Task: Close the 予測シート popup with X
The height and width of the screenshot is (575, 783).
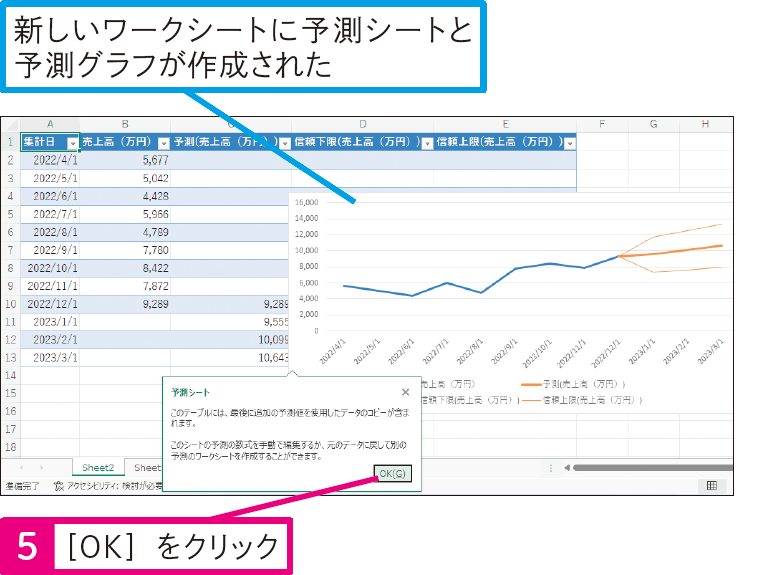Action: tap(405, 393)
